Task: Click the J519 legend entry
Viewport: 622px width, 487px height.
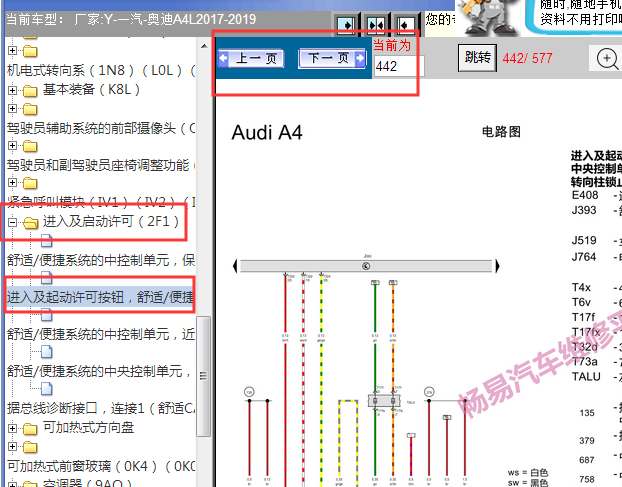Action: click(584, 240)
